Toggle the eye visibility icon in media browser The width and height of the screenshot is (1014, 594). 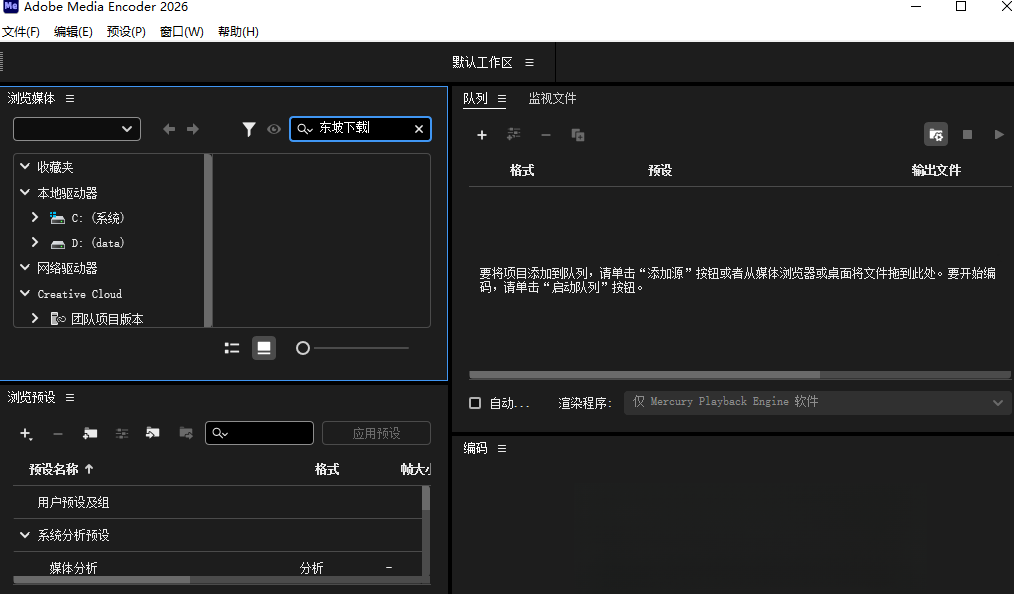(x=274, y=129)
